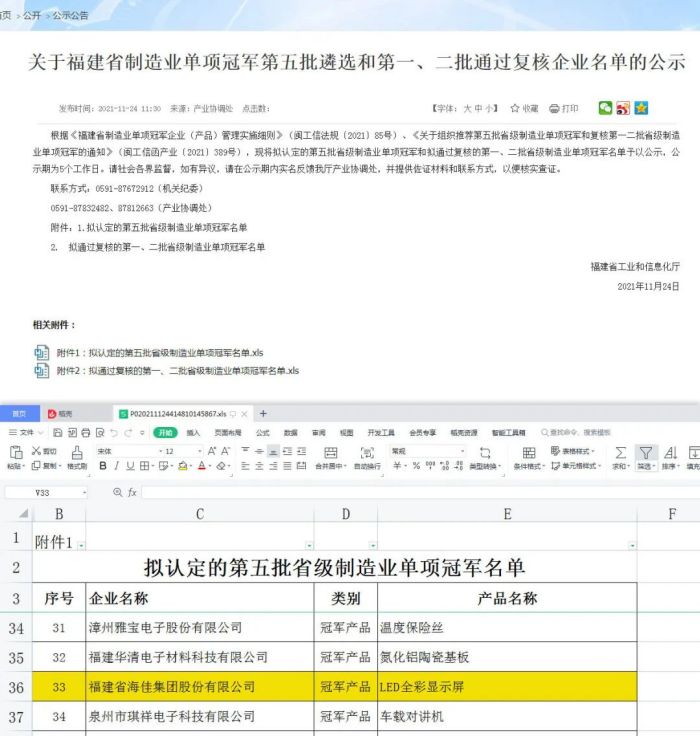
Task: Click the font color red A swatch
Action: click(x=203, y=466)
